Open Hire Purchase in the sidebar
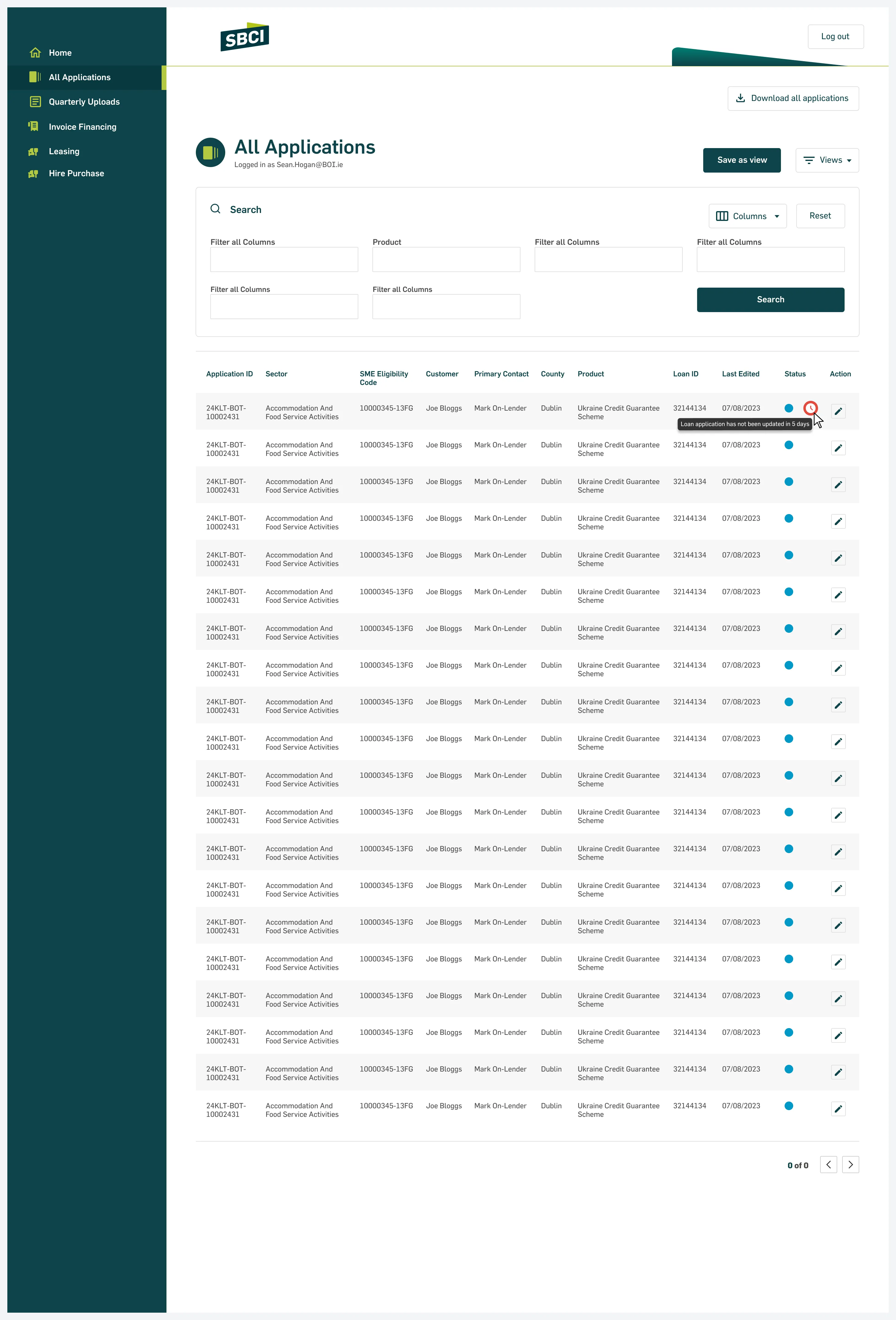 point(76,173)
